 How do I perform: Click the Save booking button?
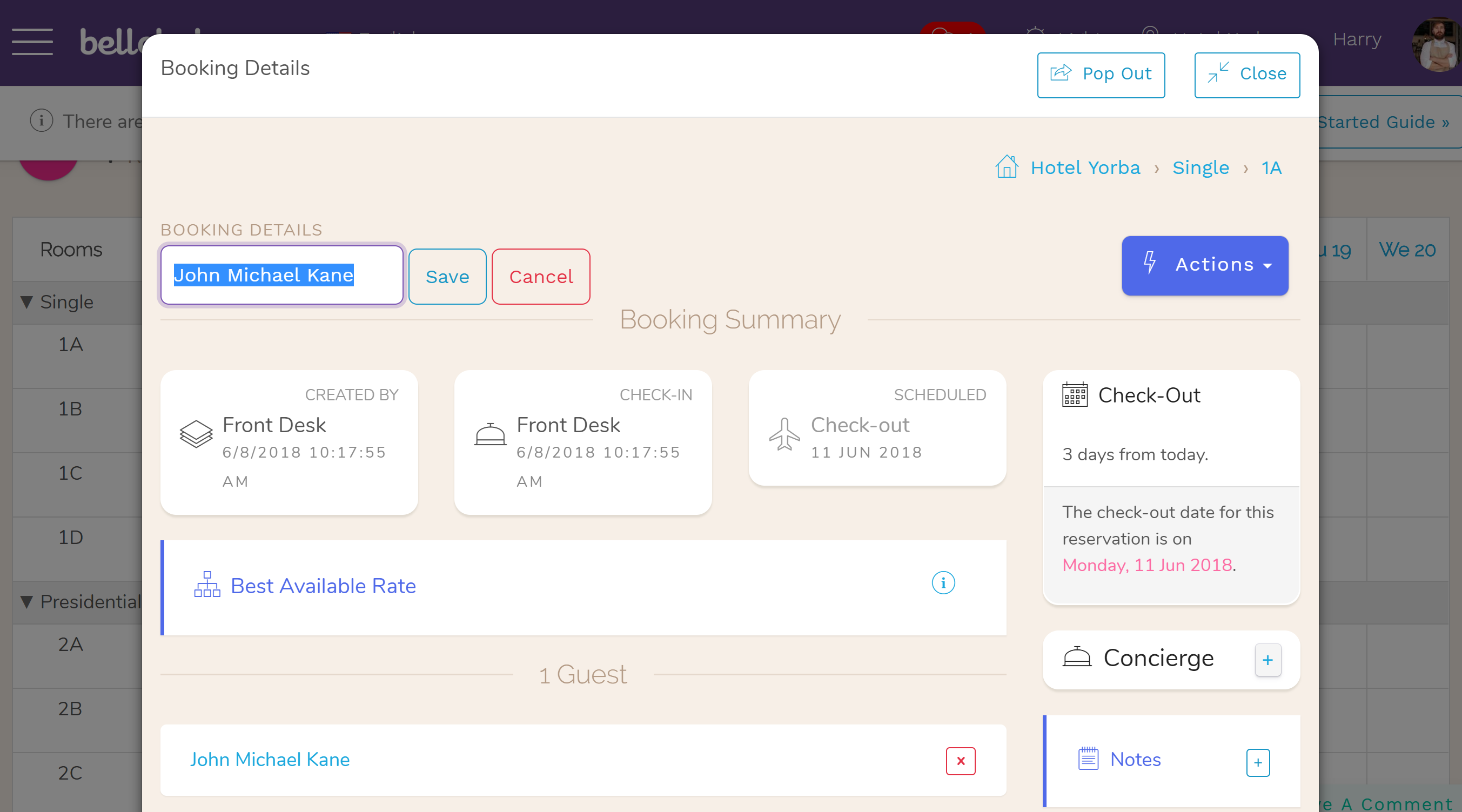point(447,277)
